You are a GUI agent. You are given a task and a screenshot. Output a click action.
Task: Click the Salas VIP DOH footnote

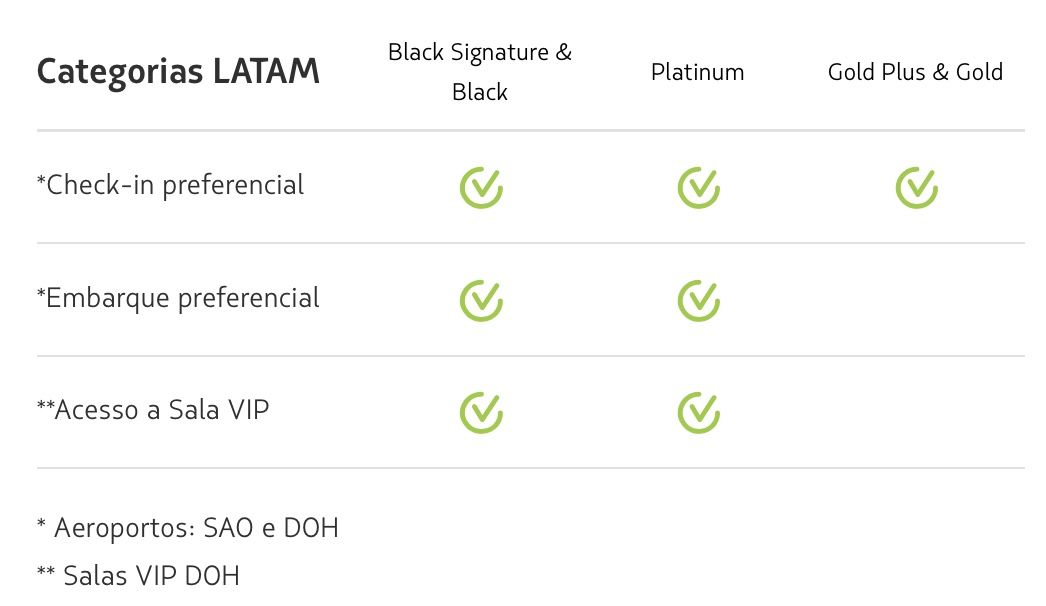pyautogui.click(x=138, y=575)
